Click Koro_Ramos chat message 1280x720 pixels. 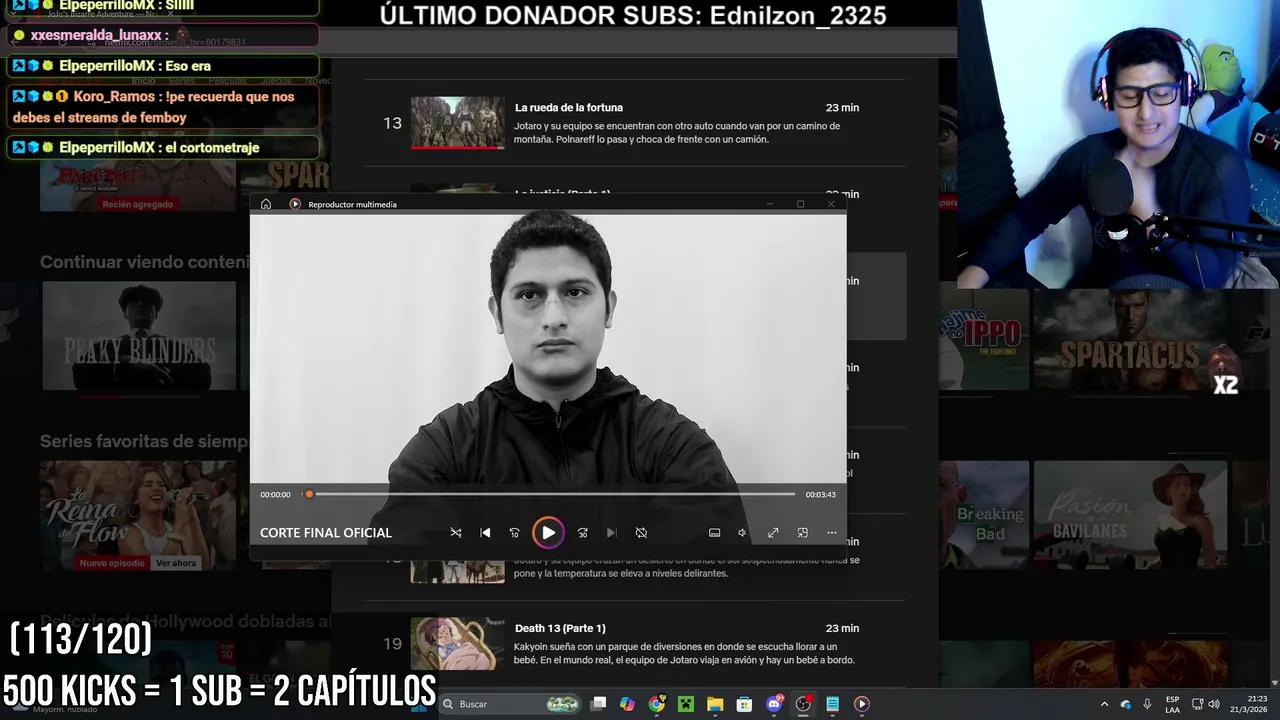point(163,107)
